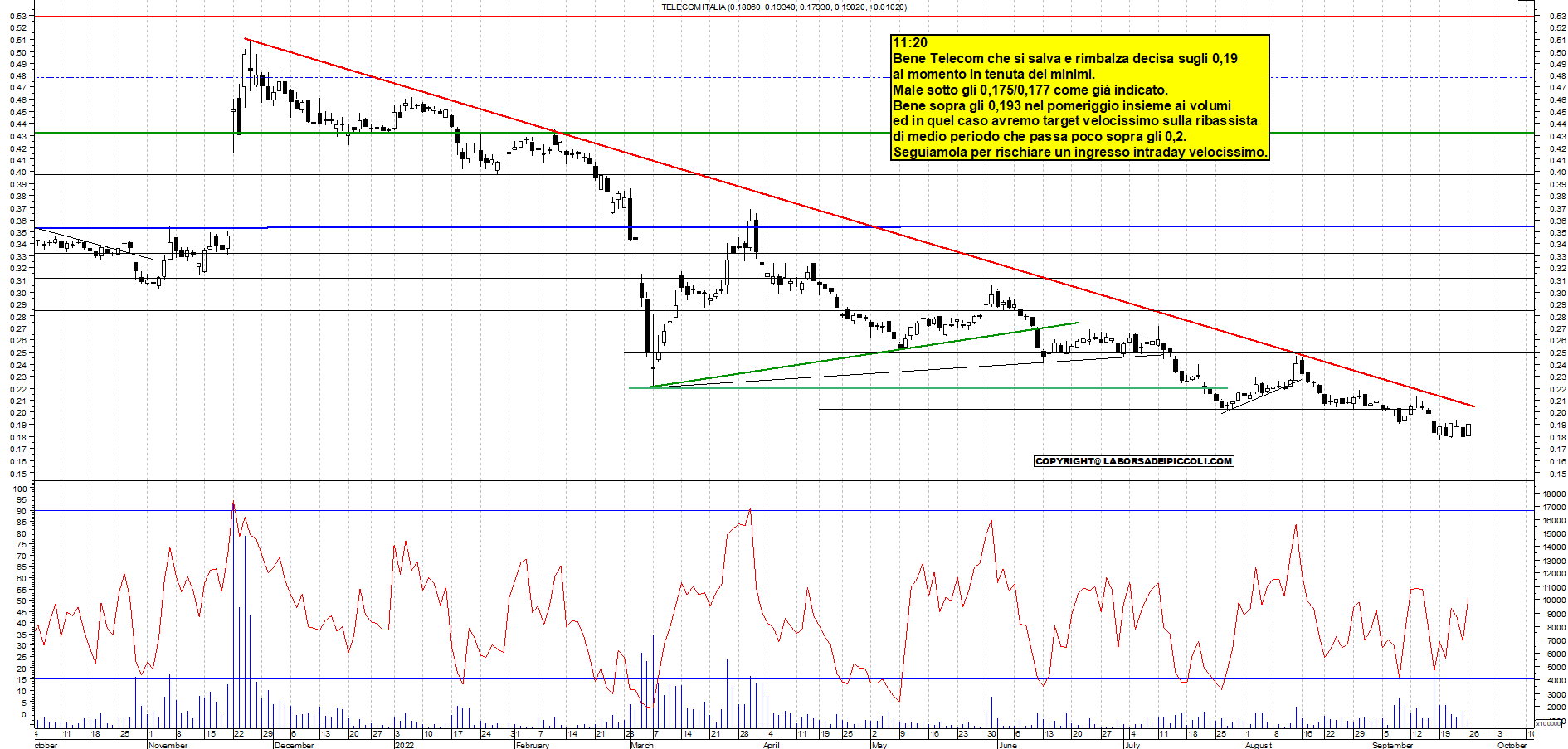The height and width of the screenshot is (749, 1568).
Task: Click the June label on the time axis
Action: click(1007, 745)
